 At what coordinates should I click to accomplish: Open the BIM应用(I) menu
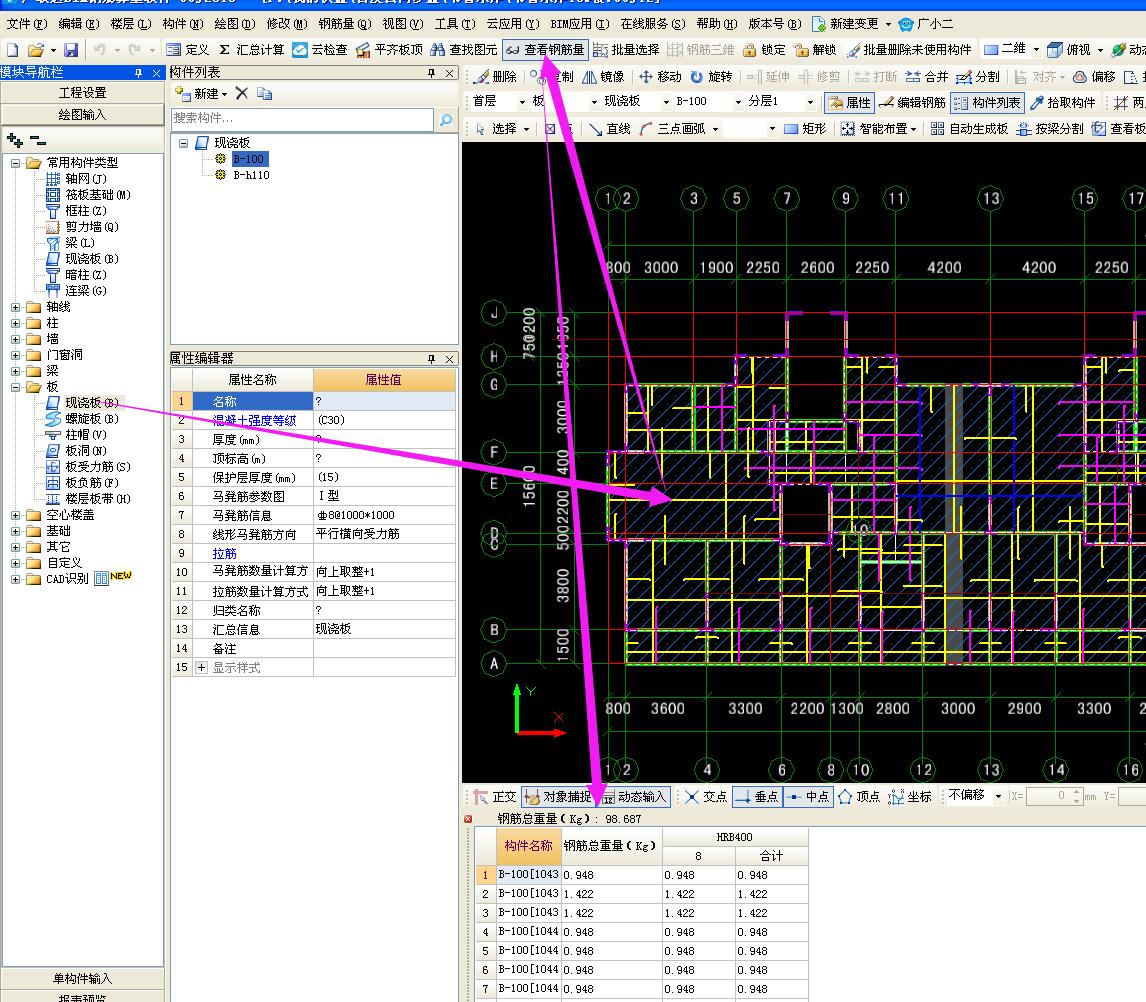[x=580, y=24]
